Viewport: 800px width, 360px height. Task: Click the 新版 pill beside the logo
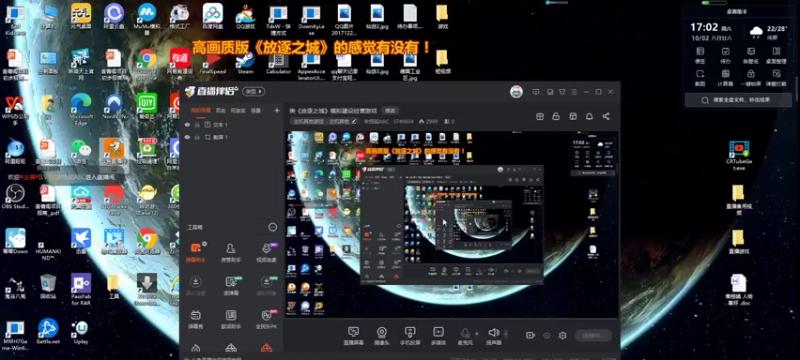click(254, 92)
